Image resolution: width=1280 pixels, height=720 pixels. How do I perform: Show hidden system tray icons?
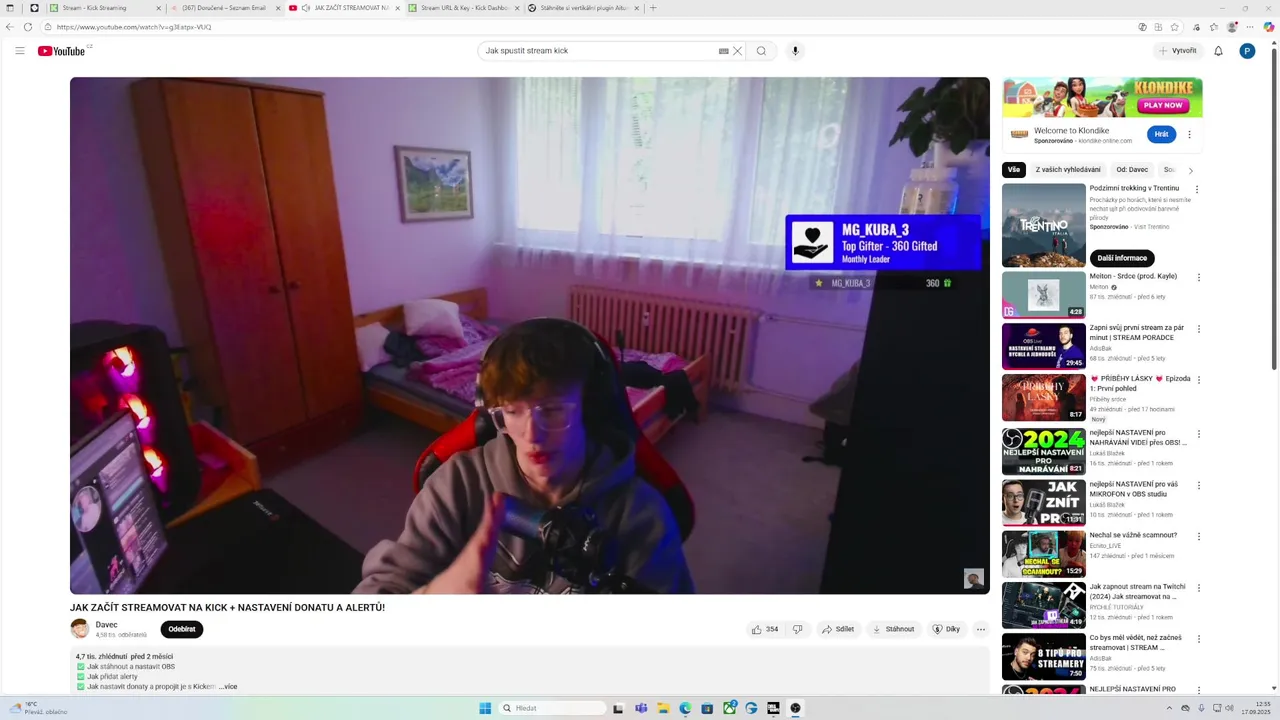pyautogui.click(x=1170, y=708)
